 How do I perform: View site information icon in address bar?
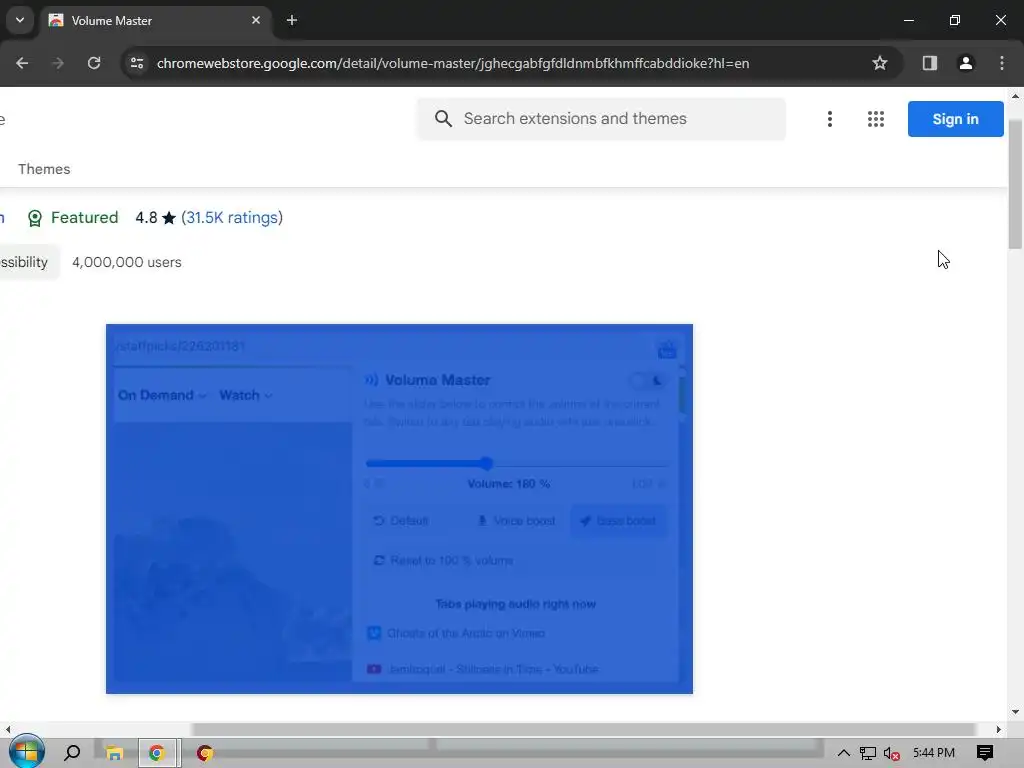pyautogui.click(x=136, y=63)
